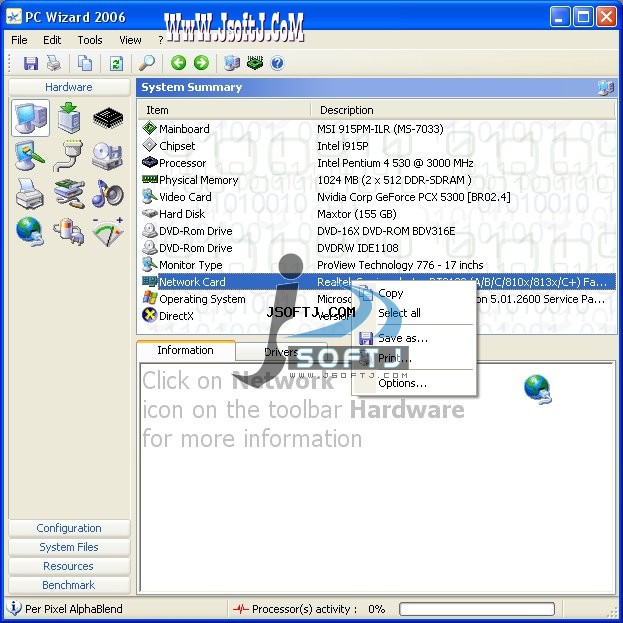Viewport: 623px width, 623px height.
Task: Choose Print... from context menu
Action: tap(414, 358)
